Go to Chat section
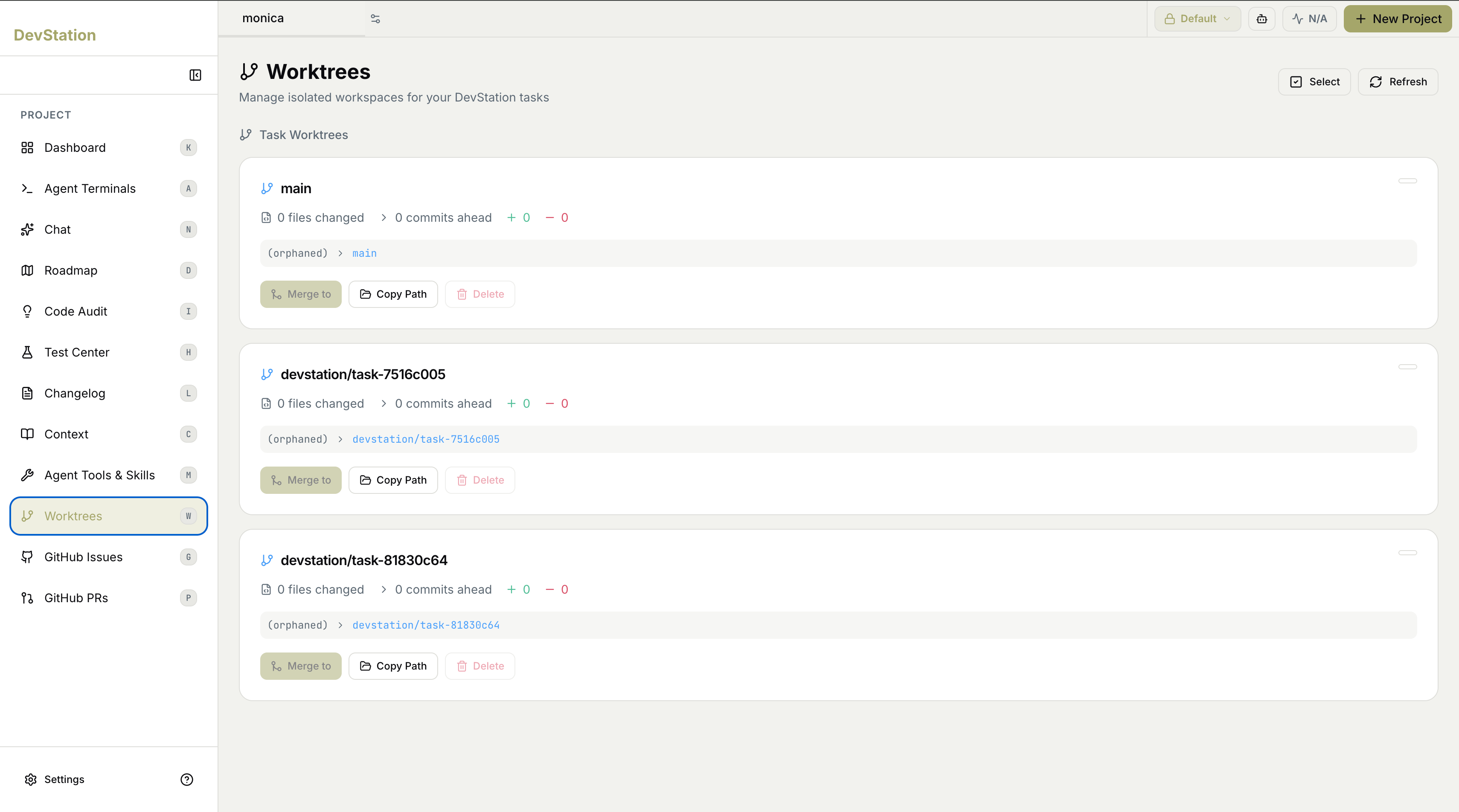 (x=109, y=229)
